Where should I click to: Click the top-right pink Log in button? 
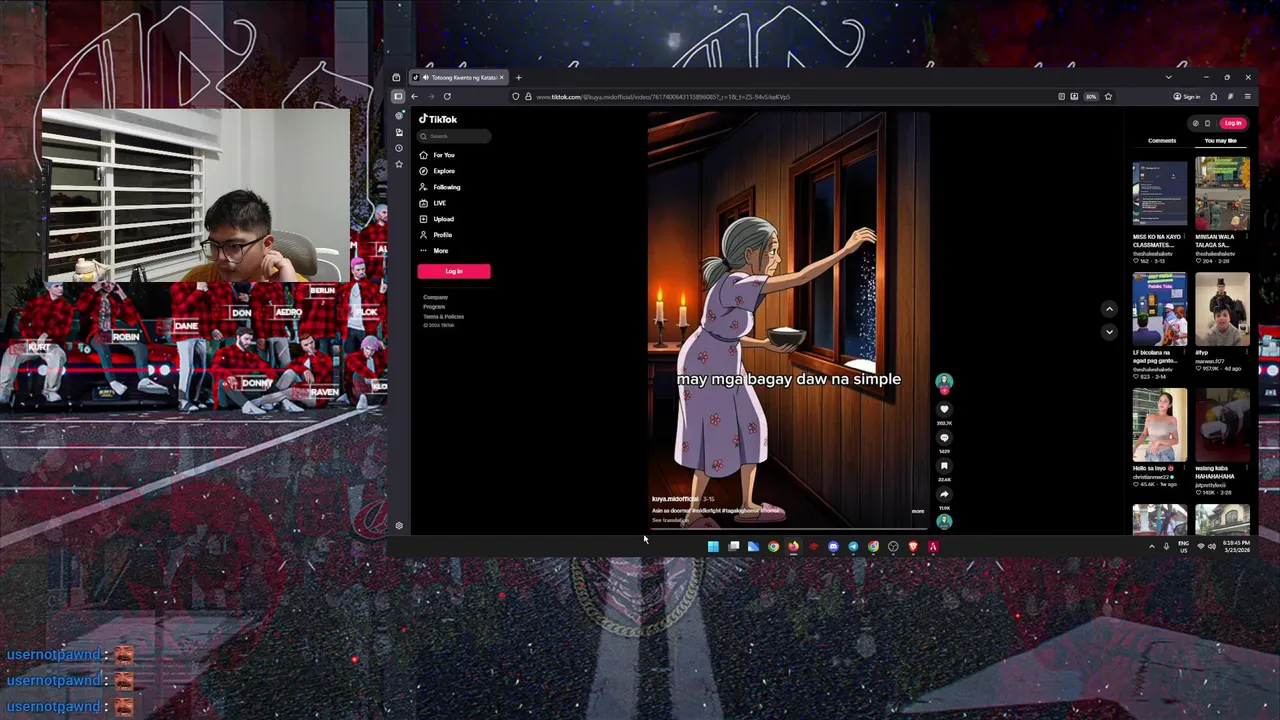click(1233, 123)
